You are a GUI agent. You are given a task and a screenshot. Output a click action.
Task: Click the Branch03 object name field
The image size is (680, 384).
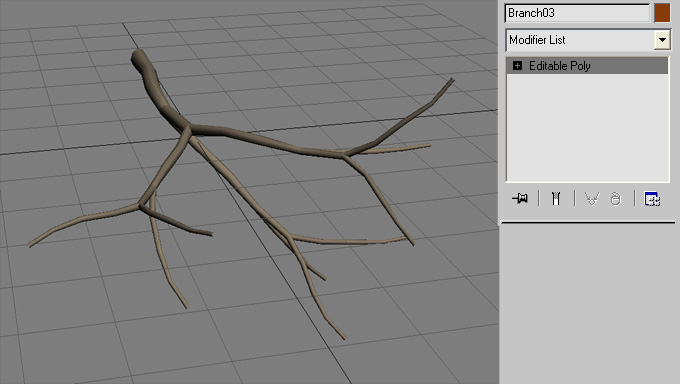pyautogui.click(x=577, y=13)
